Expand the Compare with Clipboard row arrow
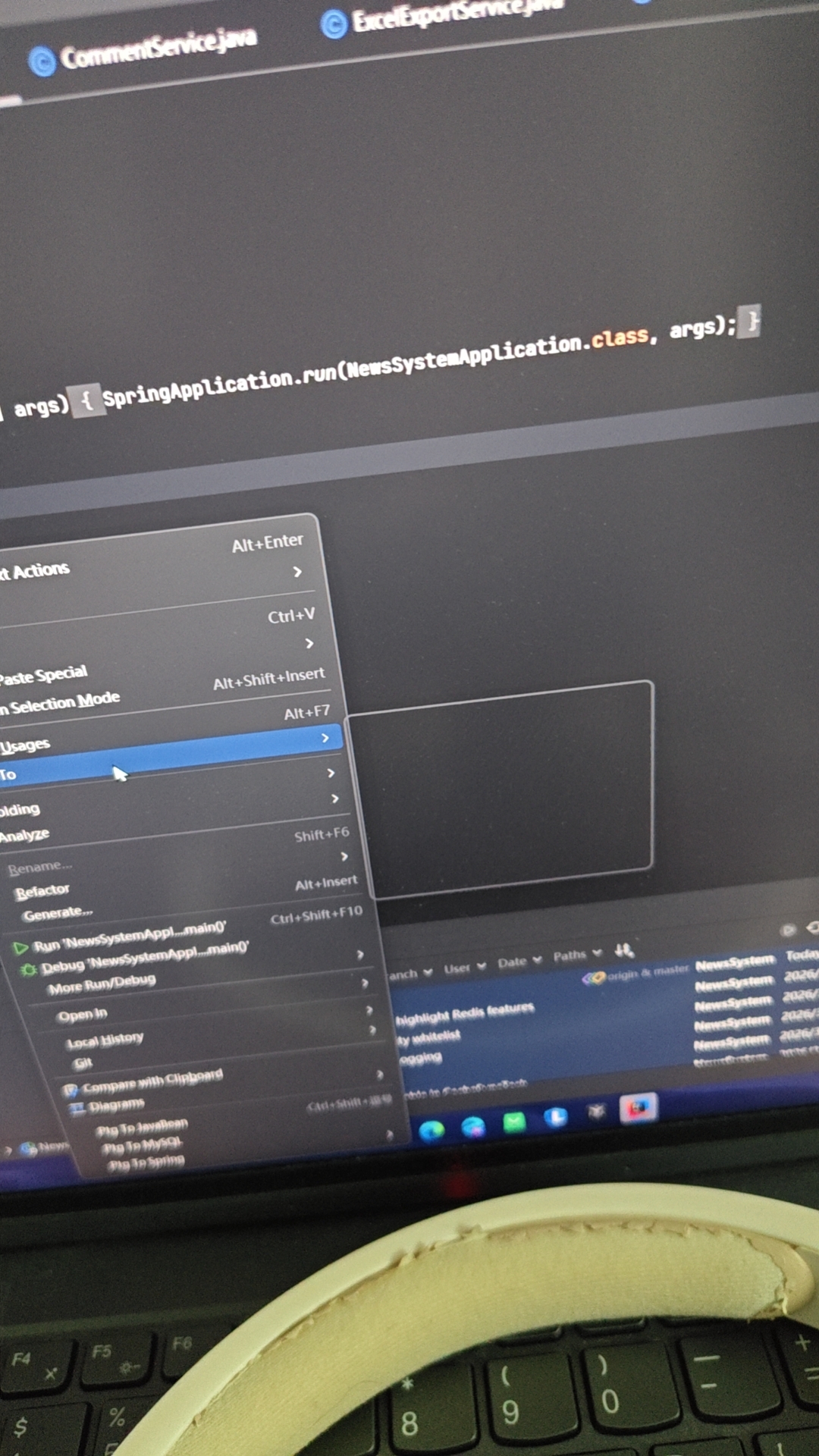The height and width of the screenshot is (1456, 819). pos(379,1075)
